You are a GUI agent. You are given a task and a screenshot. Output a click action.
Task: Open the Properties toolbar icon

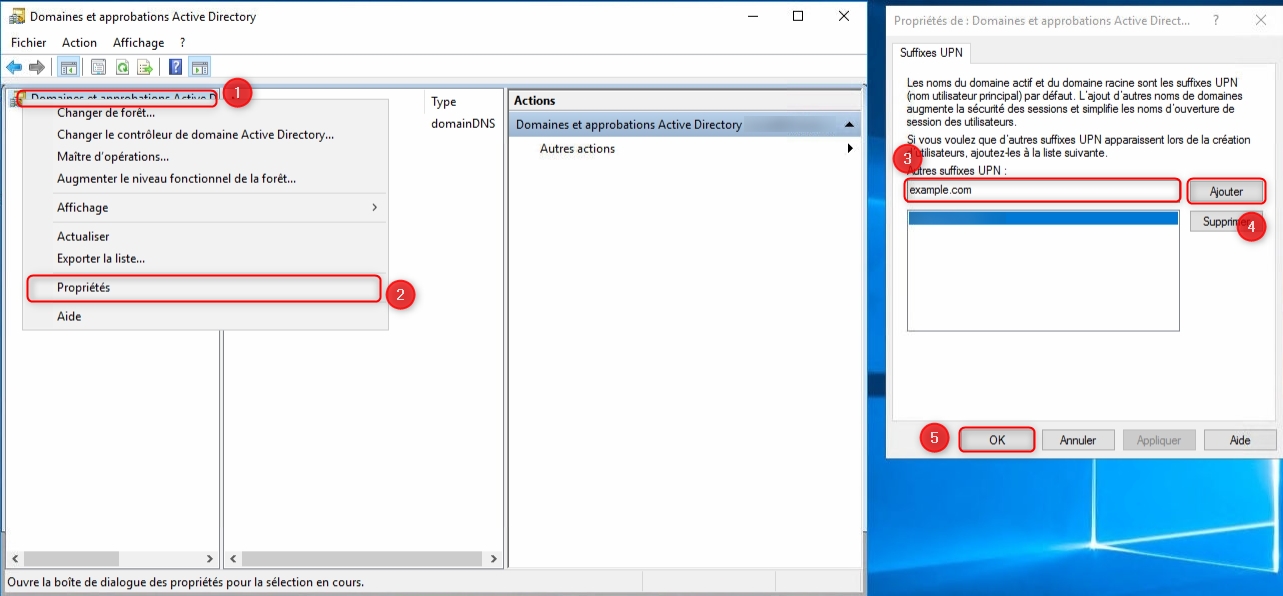tap(98, 67)
